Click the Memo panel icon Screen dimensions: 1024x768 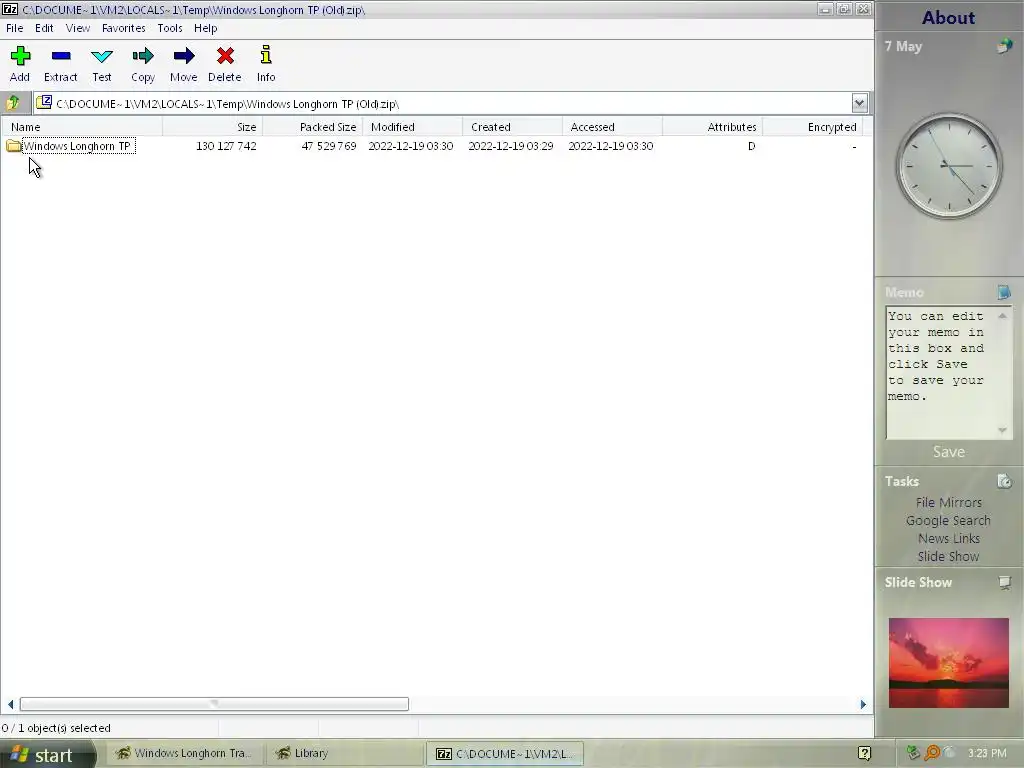pos(1004,292)
